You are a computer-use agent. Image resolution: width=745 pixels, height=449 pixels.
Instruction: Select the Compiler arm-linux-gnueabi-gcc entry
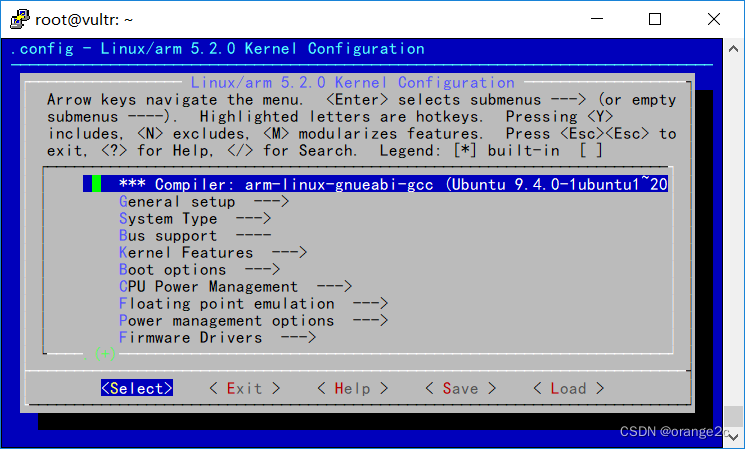375,184
